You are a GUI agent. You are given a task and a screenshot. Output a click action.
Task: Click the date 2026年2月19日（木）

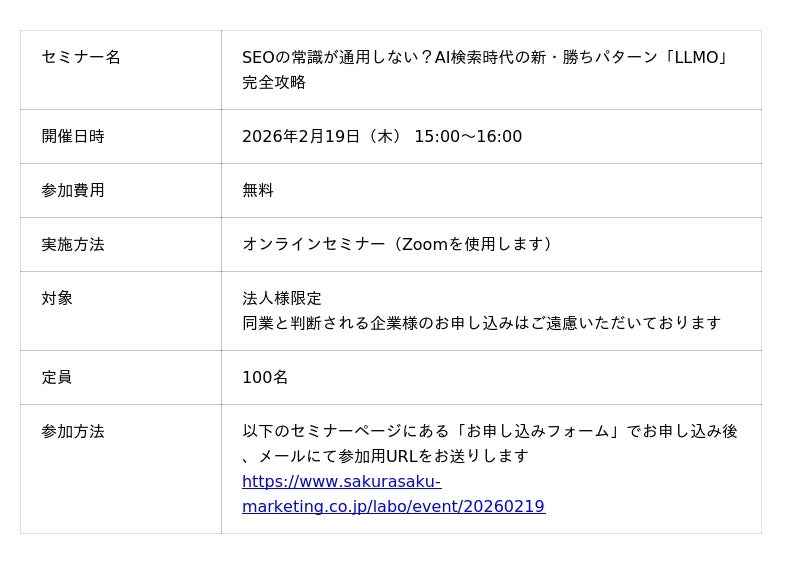[x=322, y=137]
